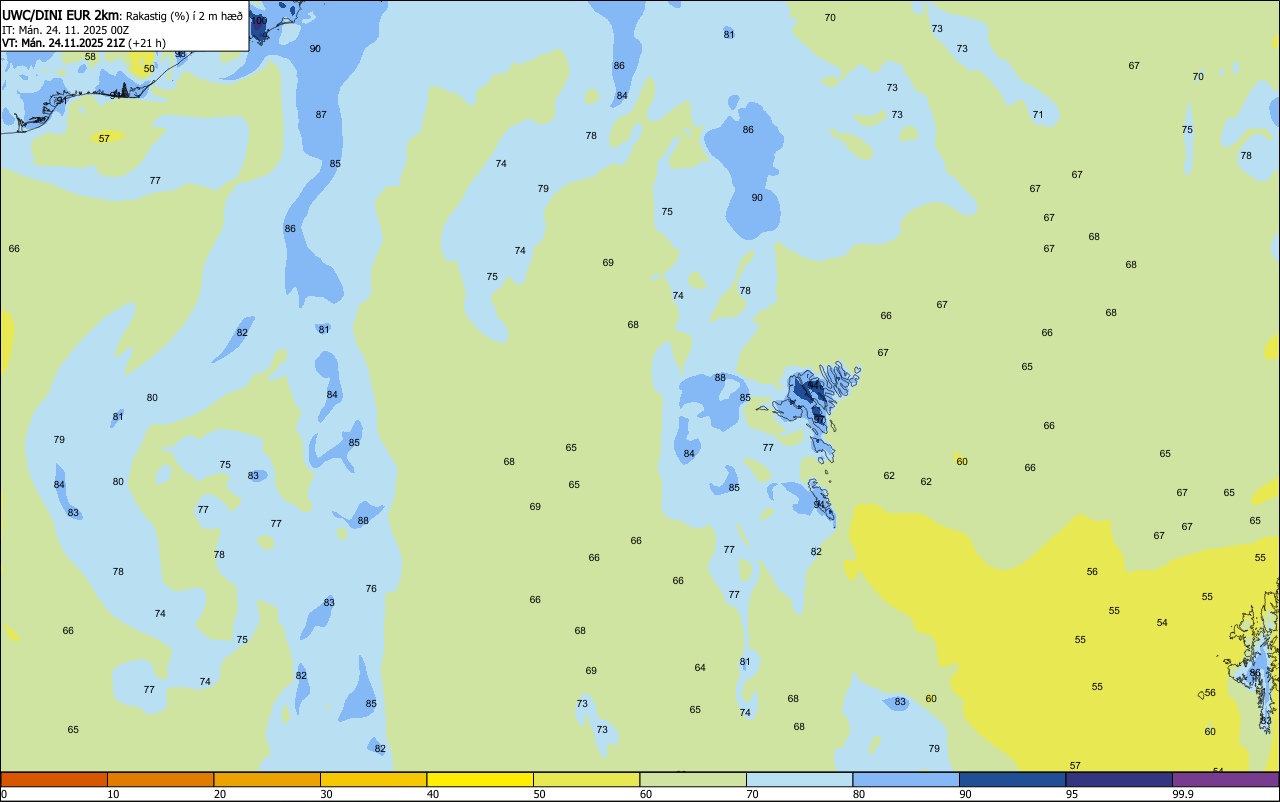Image resolution: width=1280 pixels, height=802 pixels.
Task: Click the amber 20–30 legend swatch
Action: tap(267, 779)
